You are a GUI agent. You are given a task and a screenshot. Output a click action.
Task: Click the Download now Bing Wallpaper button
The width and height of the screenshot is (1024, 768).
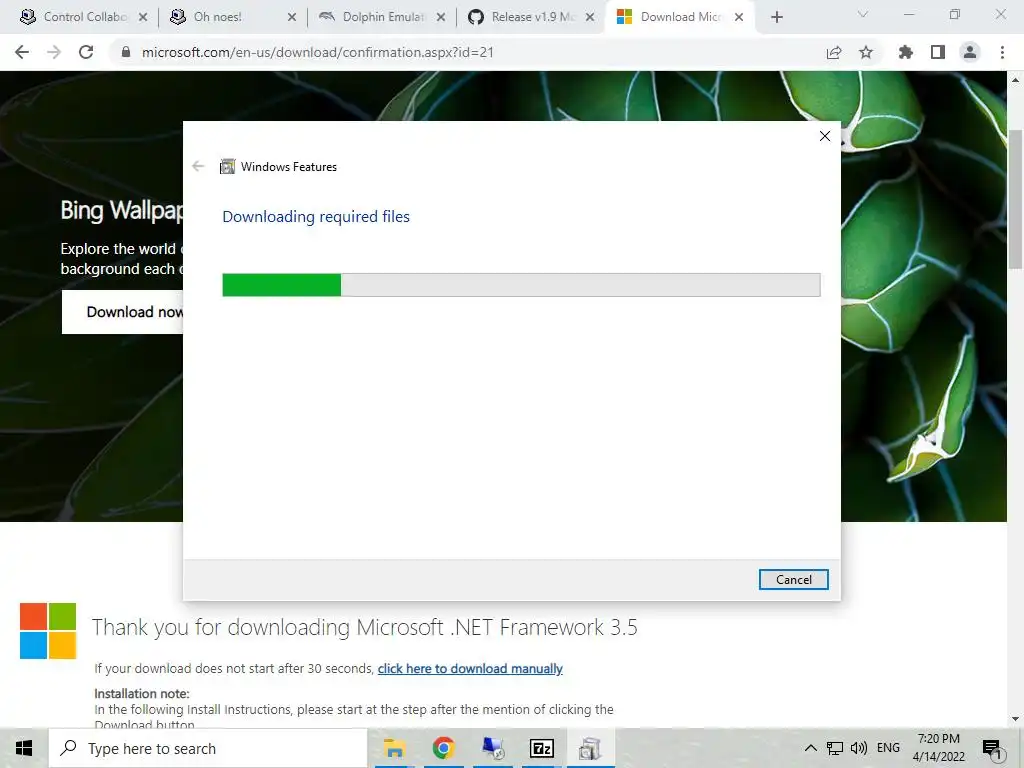(123, 312)
